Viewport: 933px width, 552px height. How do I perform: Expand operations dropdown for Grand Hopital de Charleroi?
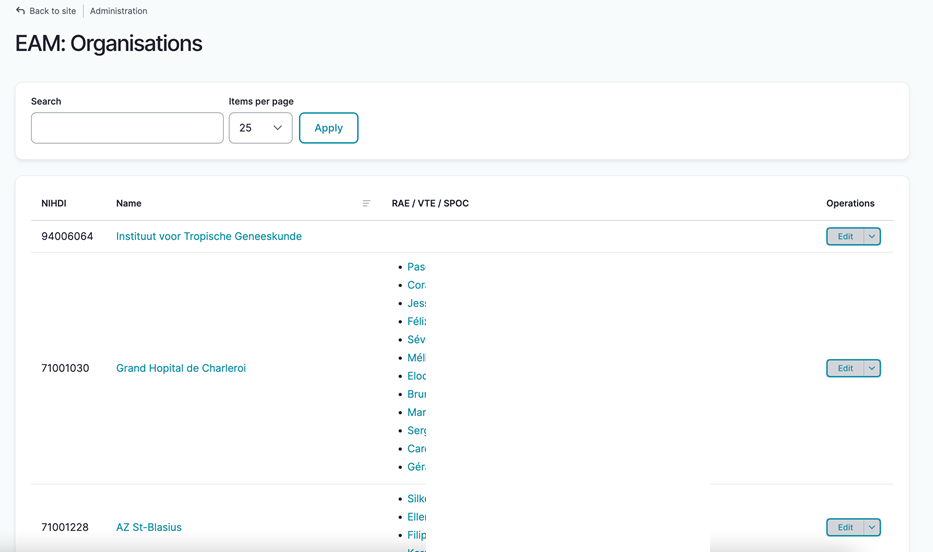point(872,369)
